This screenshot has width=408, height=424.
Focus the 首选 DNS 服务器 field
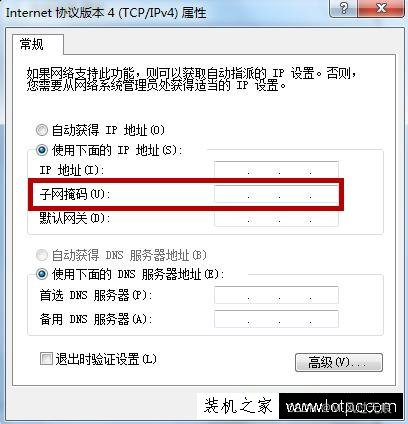click(276, 295)
